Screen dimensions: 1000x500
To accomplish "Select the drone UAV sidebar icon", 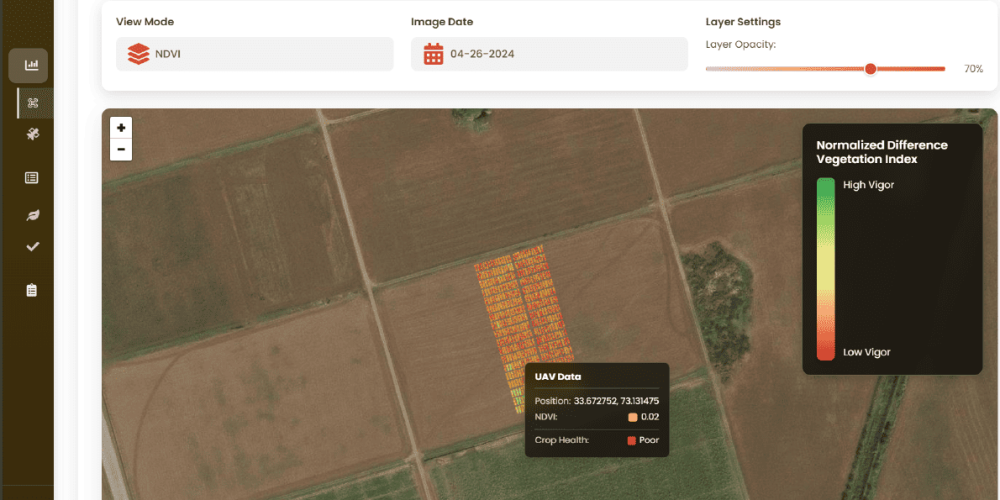I will pyautogui.click(x=33, y=103).
